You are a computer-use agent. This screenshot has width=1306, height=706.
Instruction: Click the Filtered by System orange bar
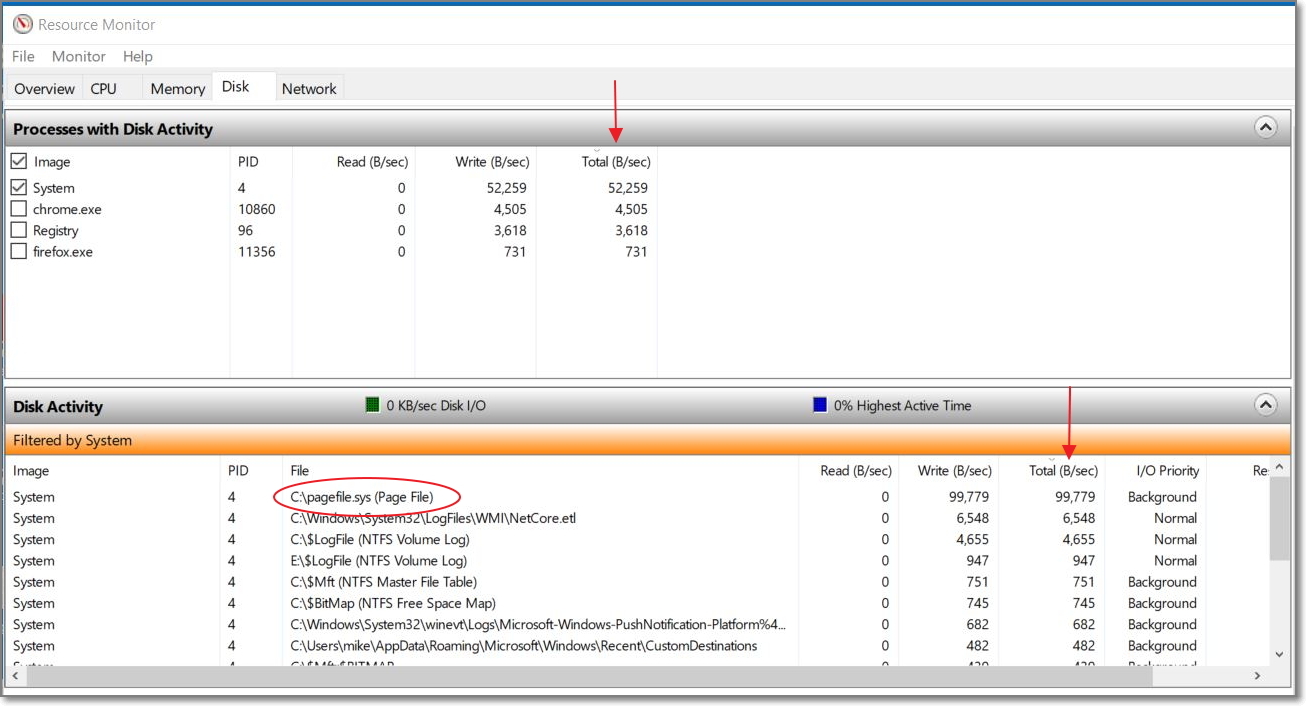click(647, 440)
